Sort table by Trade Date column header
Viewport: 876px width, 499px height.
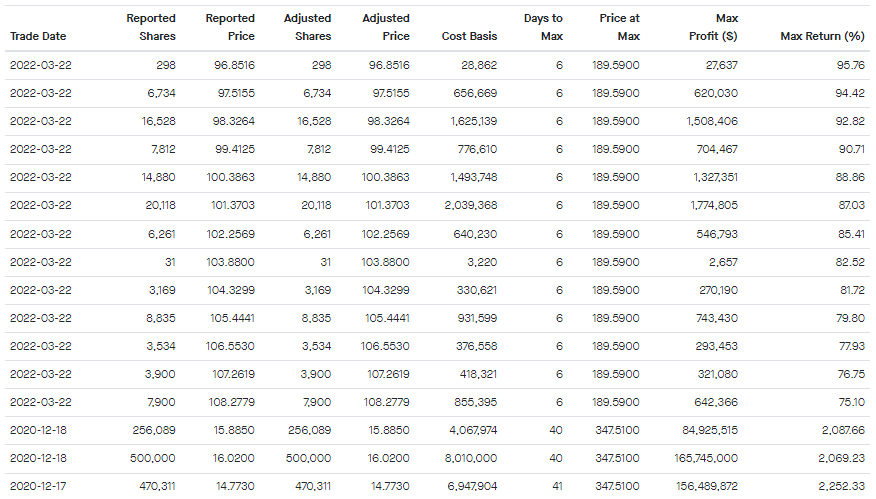38,36
